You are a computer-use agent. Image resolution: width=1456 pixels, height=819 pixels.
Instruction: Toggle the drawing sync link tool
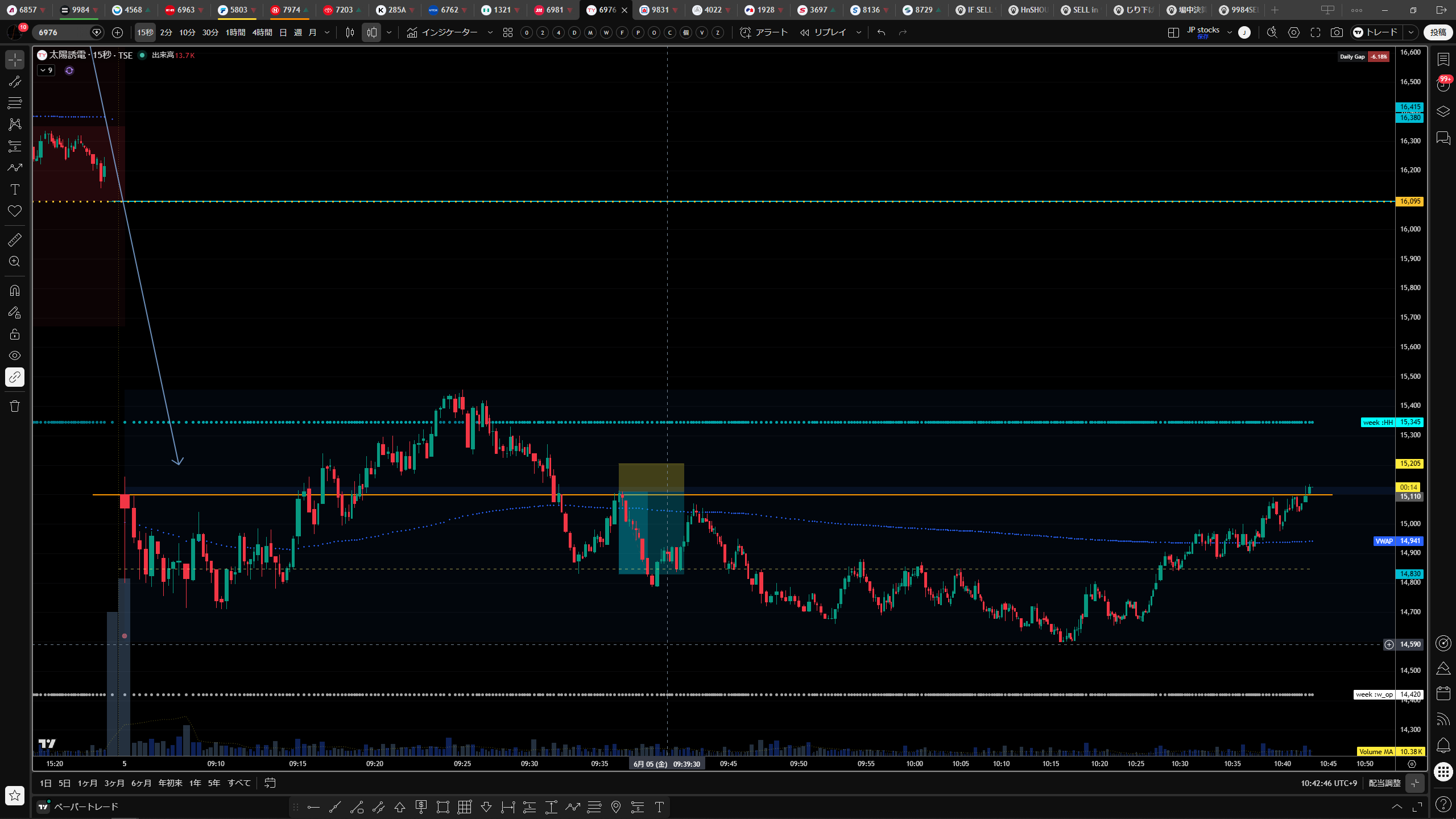click(x=15, y=377)
